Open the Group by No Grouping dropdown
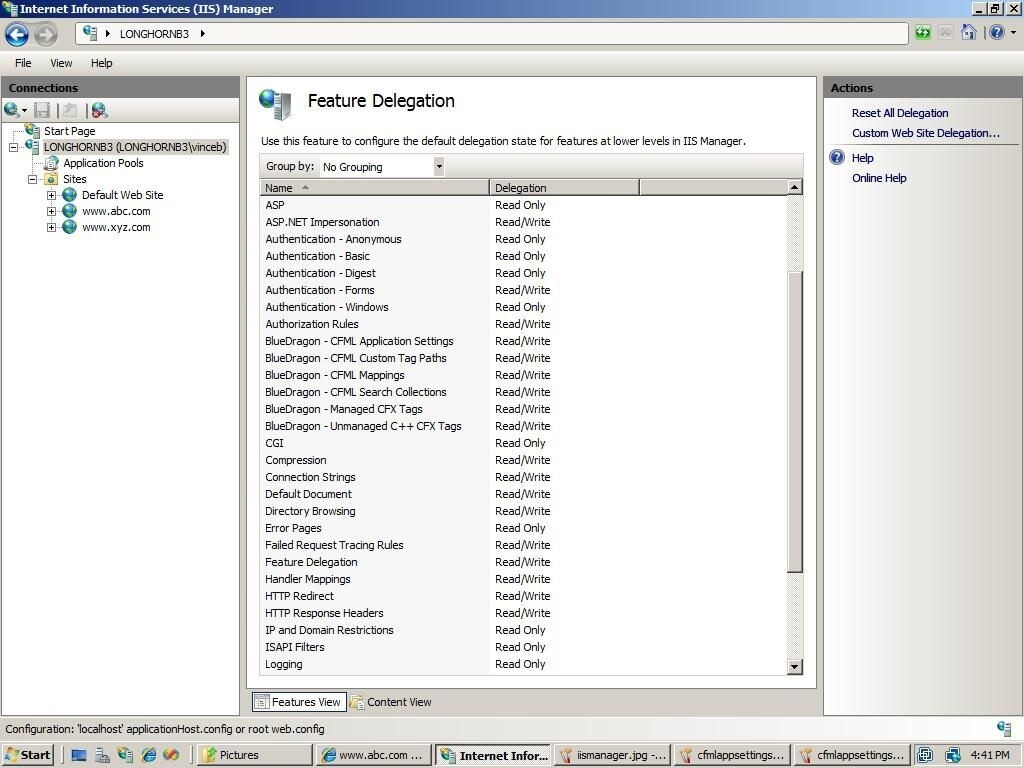This screenshot has width=1024, height=768. (x=383, y=167)
